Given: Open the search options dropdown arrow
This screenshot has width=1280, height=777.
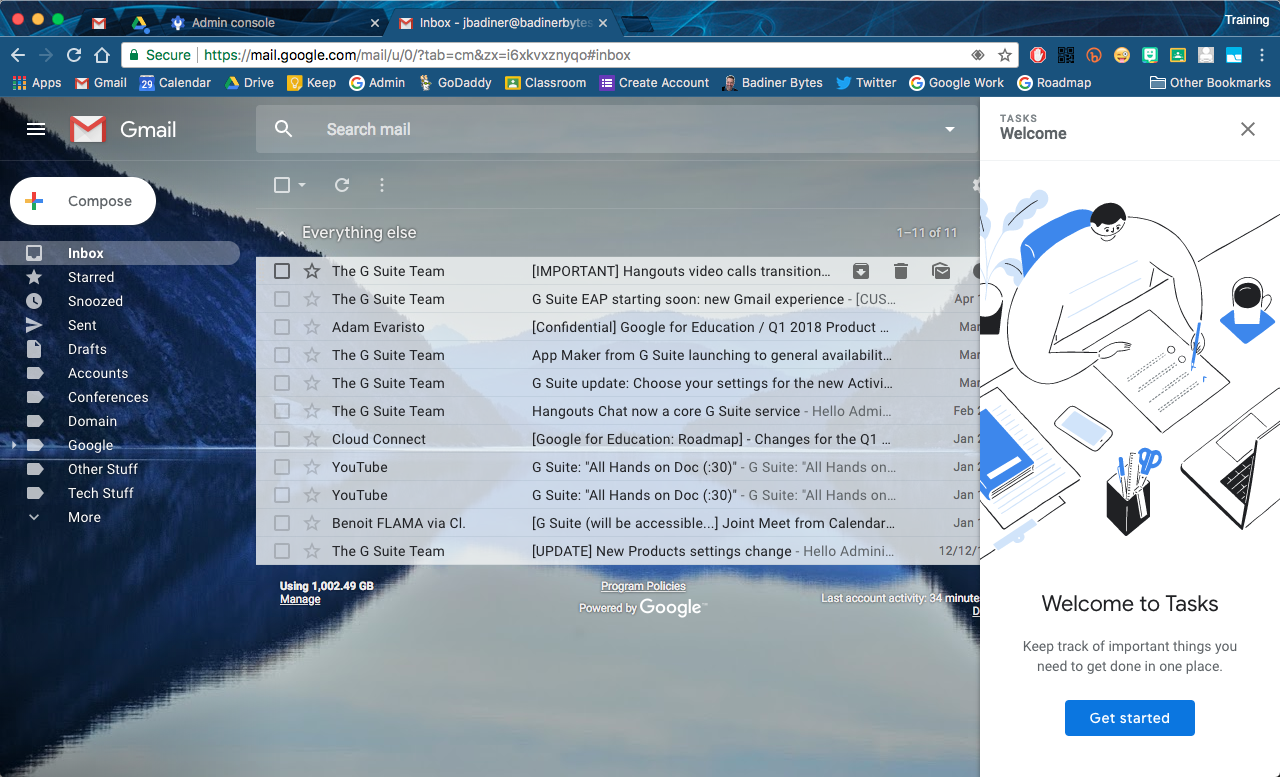Looking at the screenshot, I should pyautogui.click(x=950, y=129).
